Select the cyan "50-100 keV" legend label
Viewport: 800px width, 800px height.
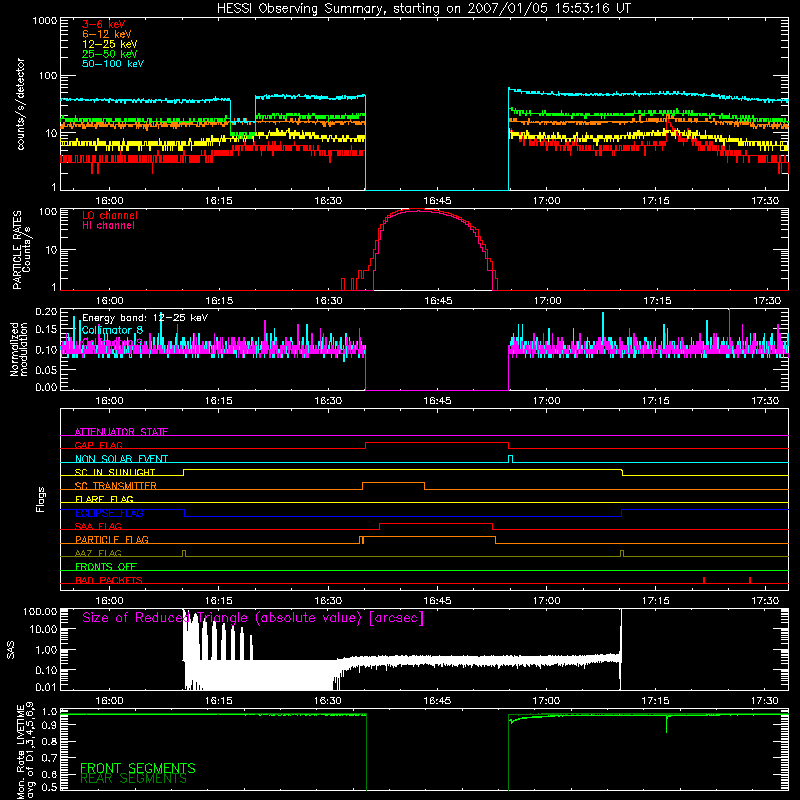pyautogui.click(x=113, y=64)
